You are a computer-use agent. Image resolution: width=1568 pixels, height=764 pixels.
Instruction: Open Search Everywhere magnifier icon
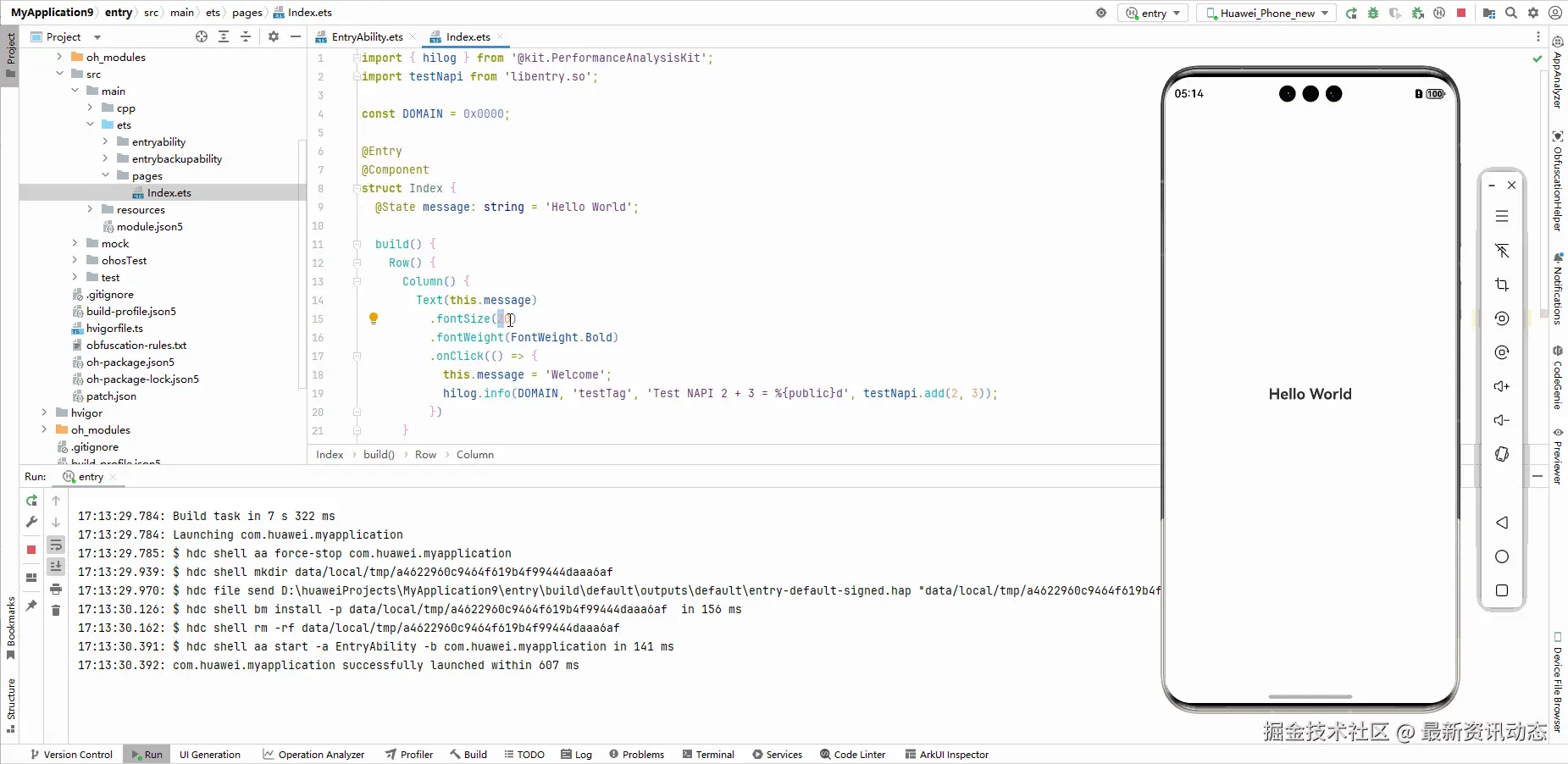coord(1511,13)
